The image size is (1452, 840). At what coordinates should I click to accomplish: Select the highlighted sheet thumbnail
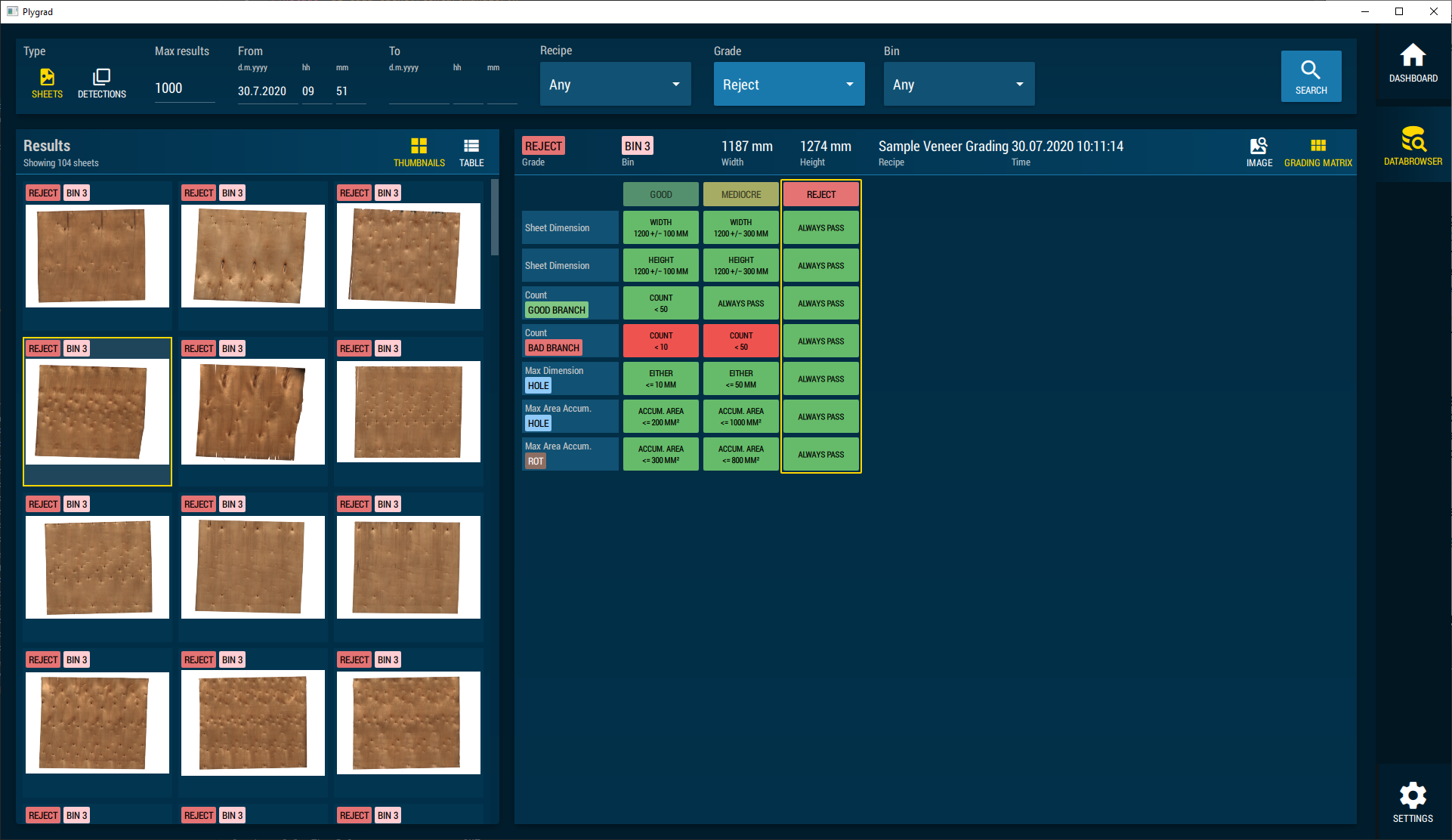97,412
